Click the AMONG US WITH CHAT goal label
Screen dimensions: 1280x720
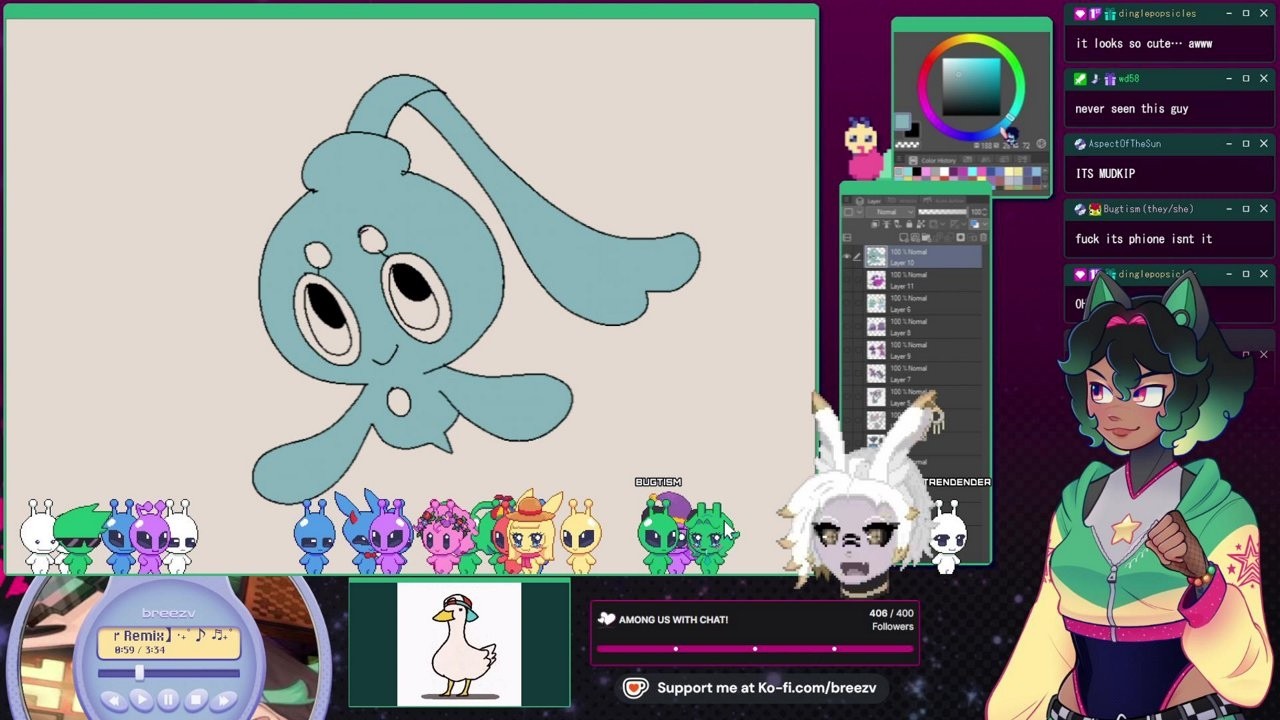(x=672, y=620)
